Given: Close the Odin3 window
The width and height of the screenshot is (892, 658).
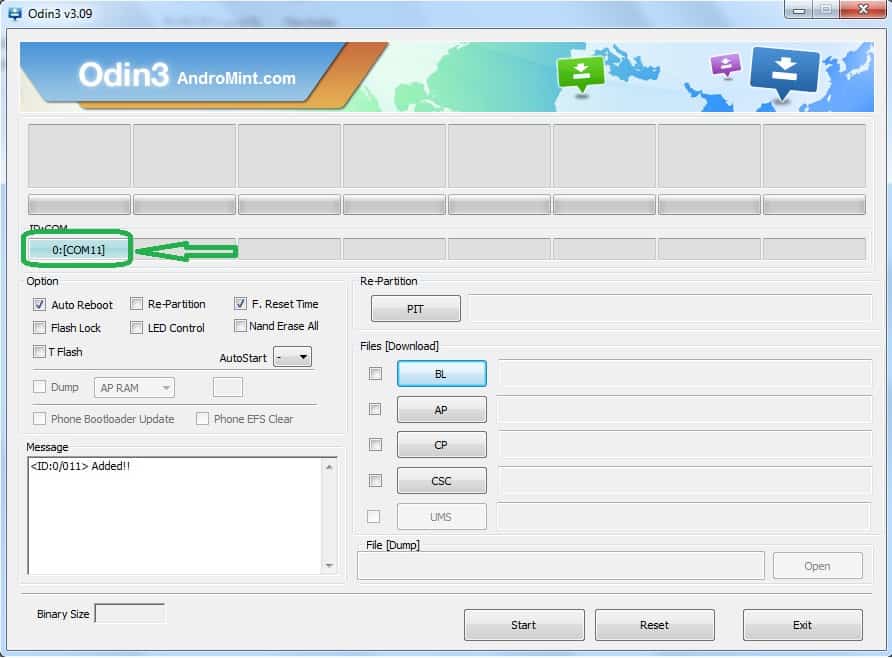Looking at the screenshot, I should click(x=862, y=9).
